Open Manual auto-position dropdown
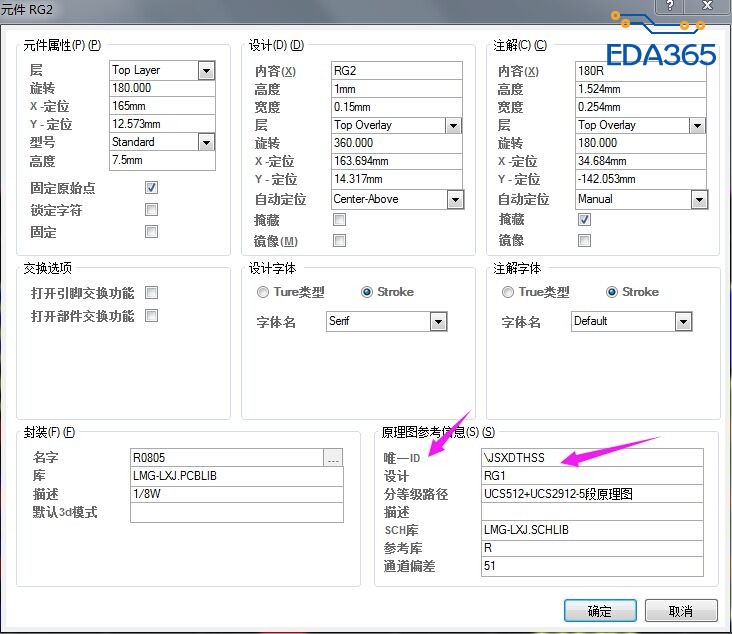Viewport: 732px width, 634px height. 699,200
